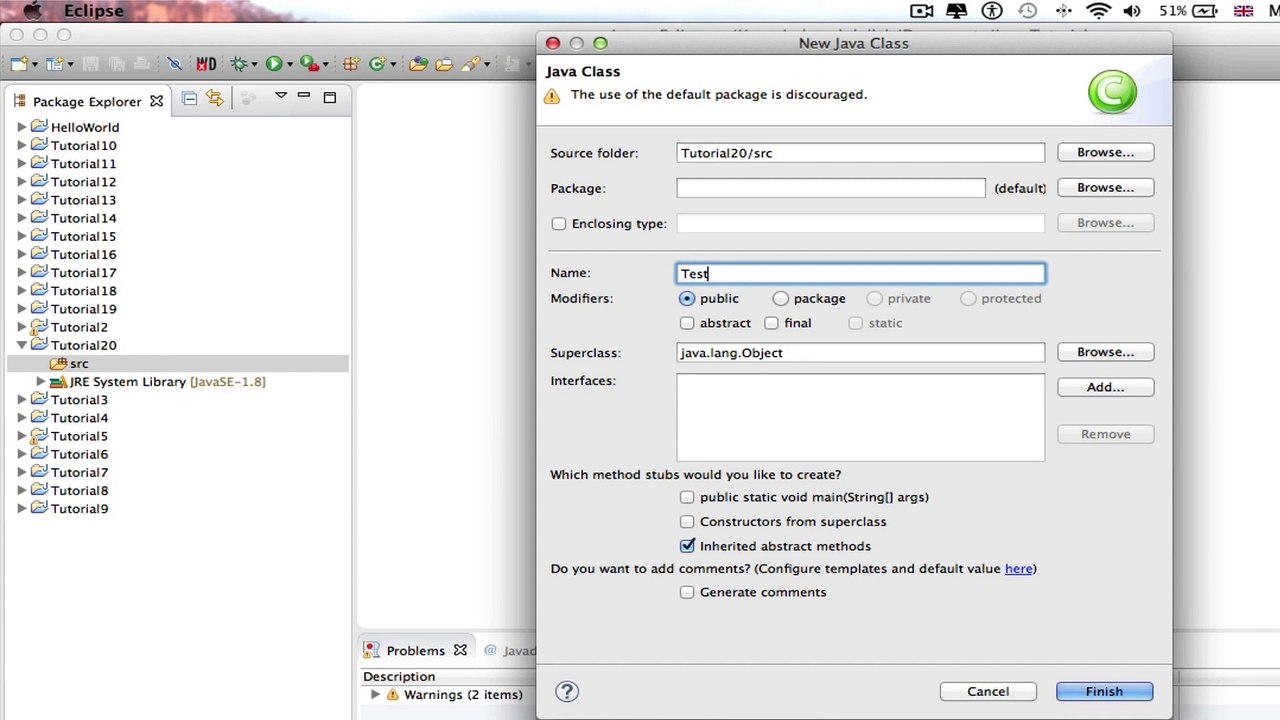
Task: Expand JRE System Library node
Action: (x=41, y=382)
